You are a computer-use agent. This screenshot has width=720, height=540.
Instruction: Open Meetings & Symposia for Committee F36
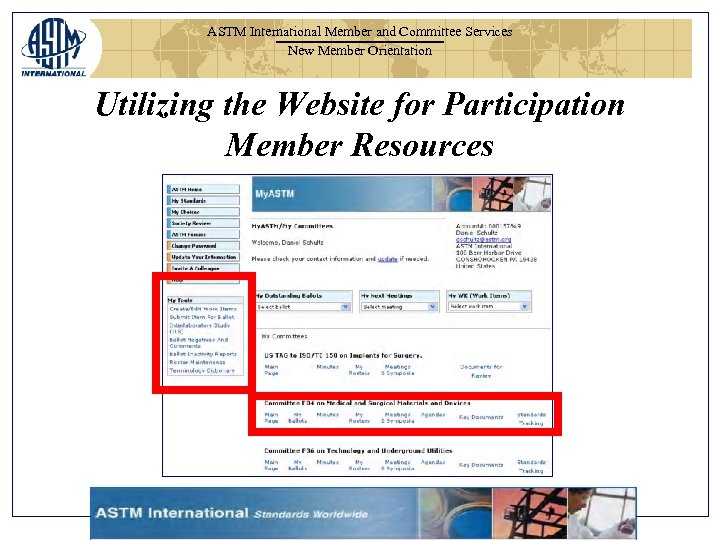tap(398, 465)
